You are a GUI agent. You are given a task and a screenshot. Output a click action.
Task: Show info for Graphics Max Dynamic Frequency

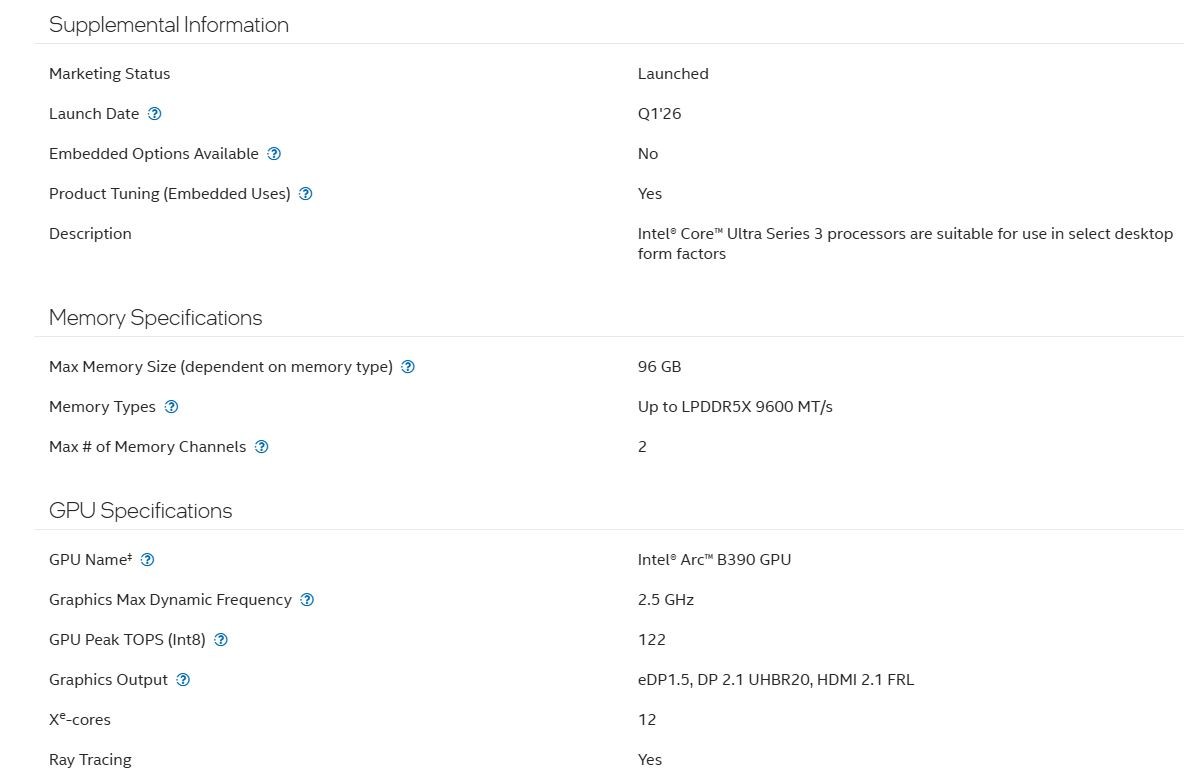pos(307,600)
